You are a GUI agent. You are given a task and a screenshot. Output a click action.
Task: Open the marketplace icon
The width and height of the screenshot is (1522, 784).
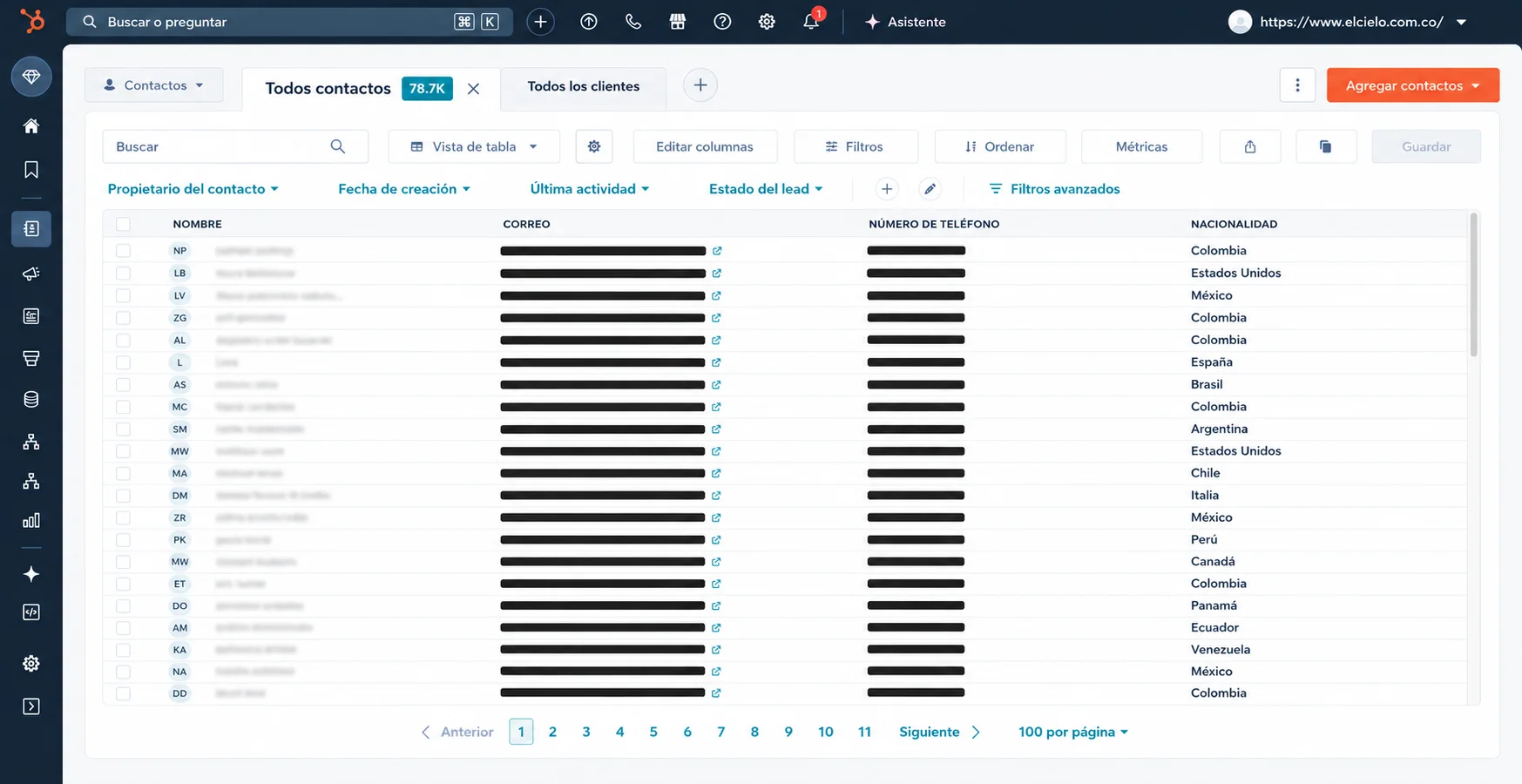[678, 22]
